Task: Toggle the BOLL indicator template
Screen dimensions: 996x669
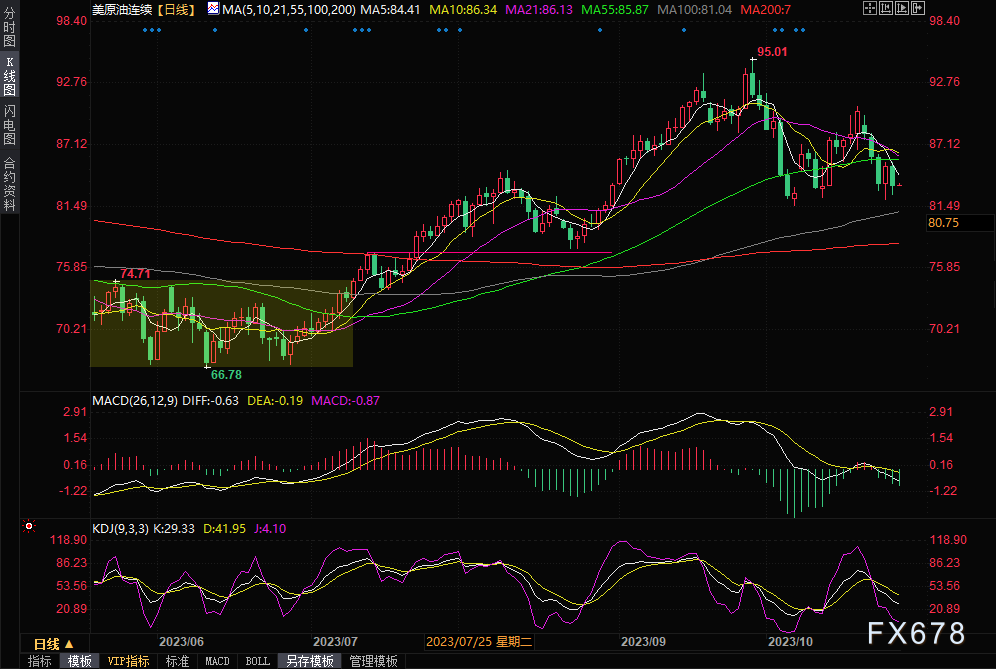Action: (x=257, y=661)
